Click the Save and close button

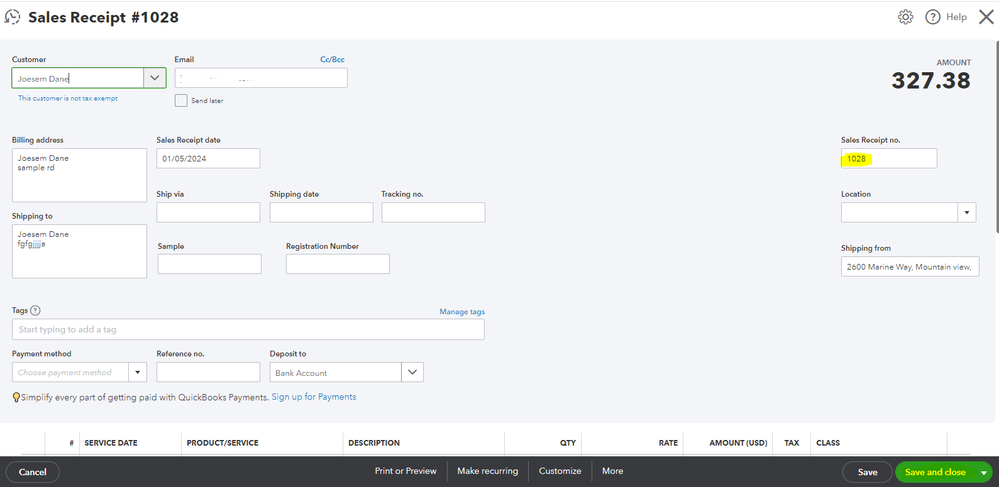[935, 472]
